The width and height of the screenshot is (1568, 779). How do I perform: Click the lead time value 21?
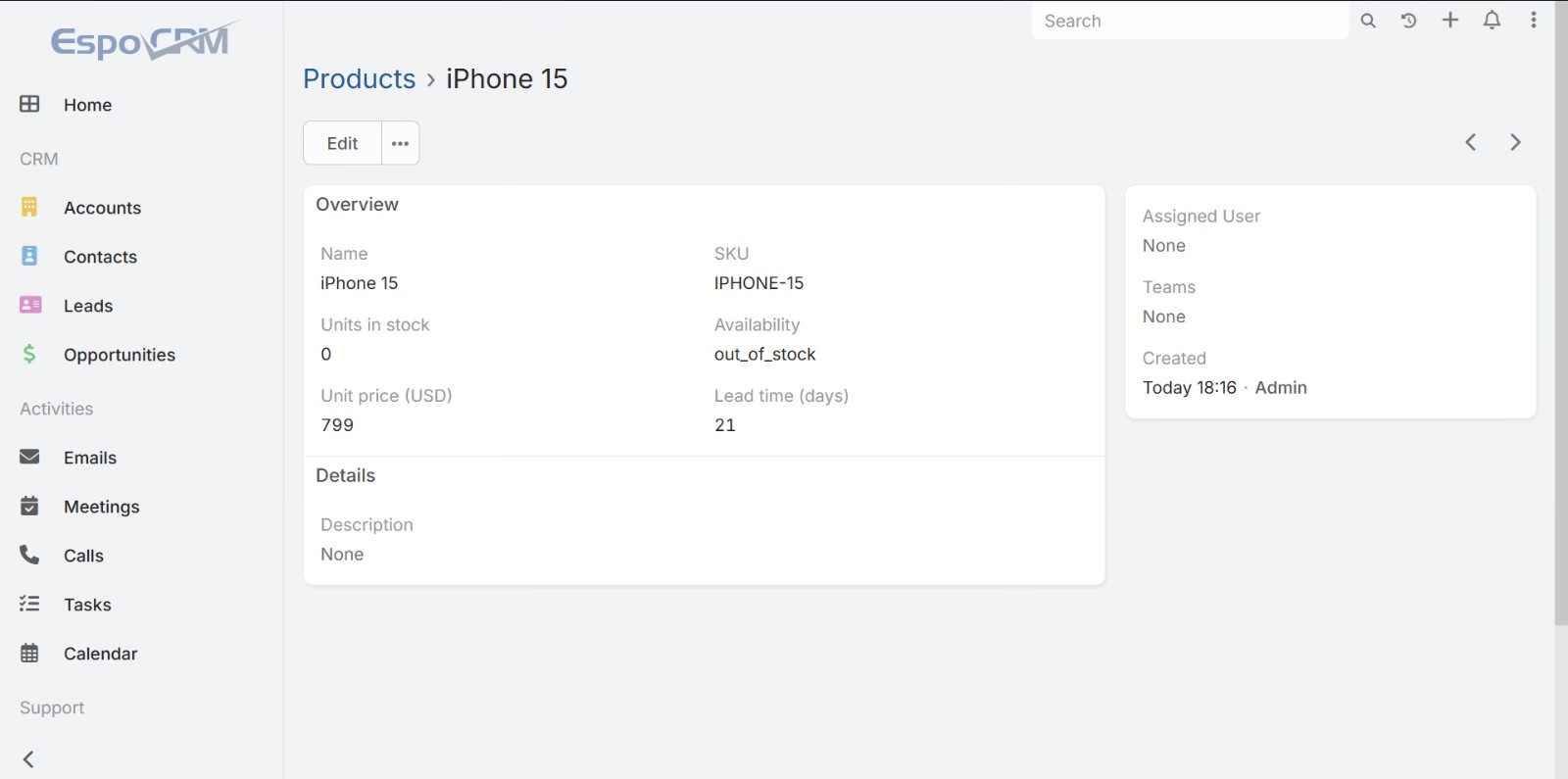(x=725, y=425)
